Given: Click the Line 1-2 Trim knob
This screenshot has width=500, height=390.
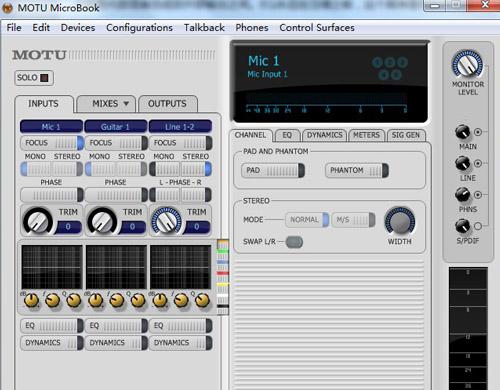Looking at the screenshot, I should pyautogui.click(x=166, y=221).
